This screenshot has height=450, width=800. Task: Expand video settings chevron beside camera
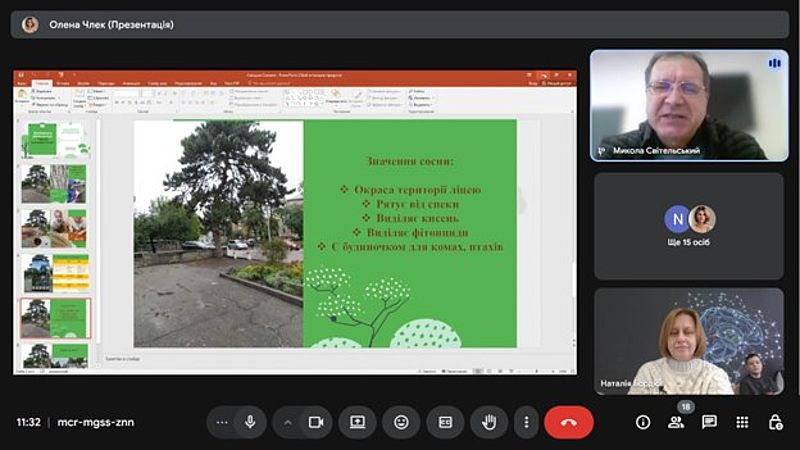tap(288, 422)
